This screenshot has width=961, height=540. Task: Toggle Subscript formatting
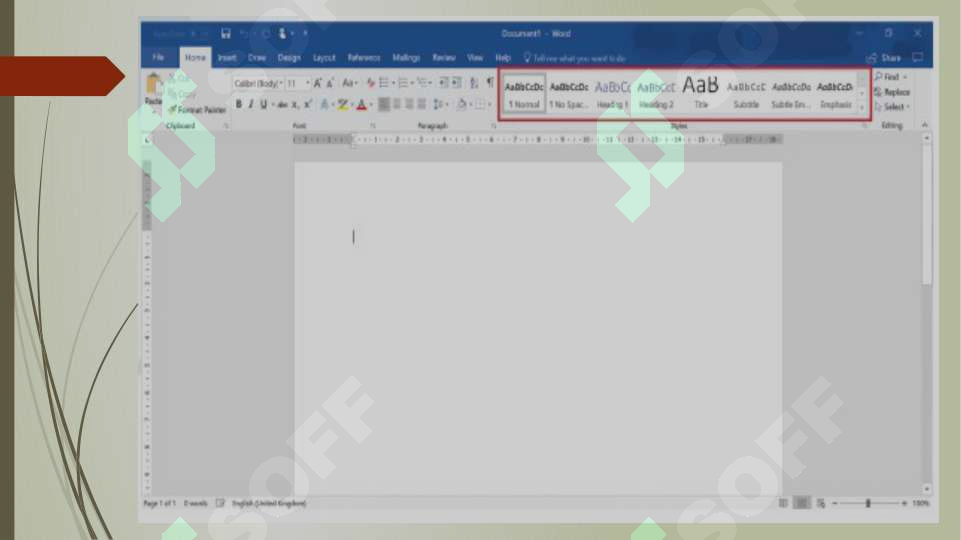295,105
